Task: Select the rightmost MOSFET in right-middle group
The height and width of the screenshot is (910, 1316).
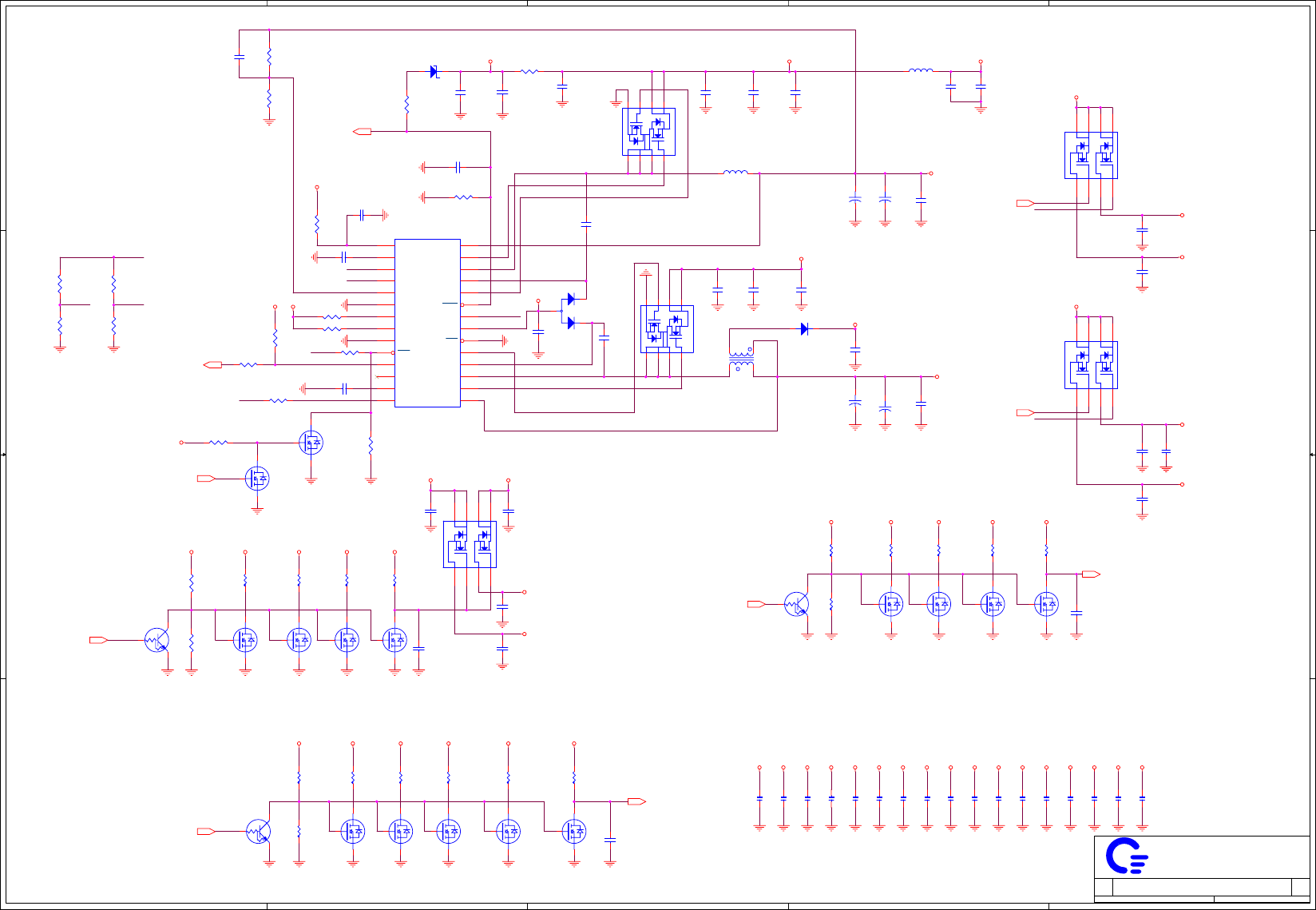Action: [x=1046, y=604]
